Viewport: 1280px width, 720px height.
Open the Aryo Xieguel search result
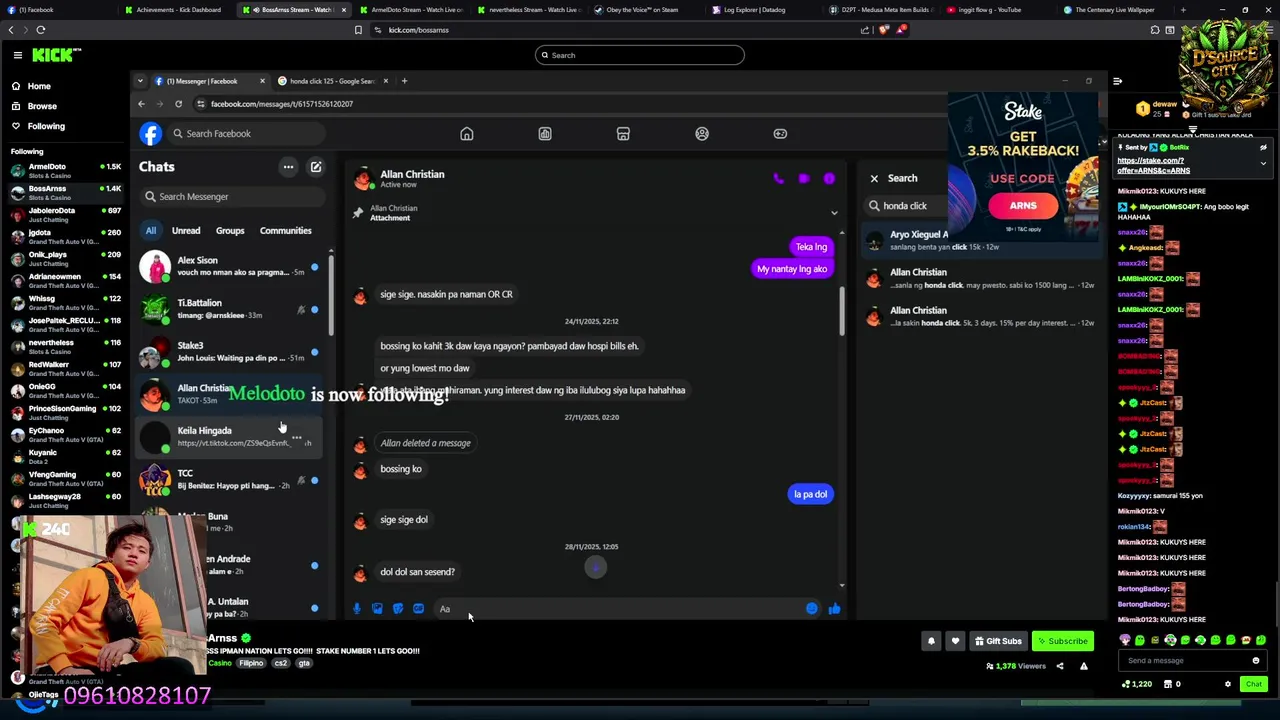980,240
